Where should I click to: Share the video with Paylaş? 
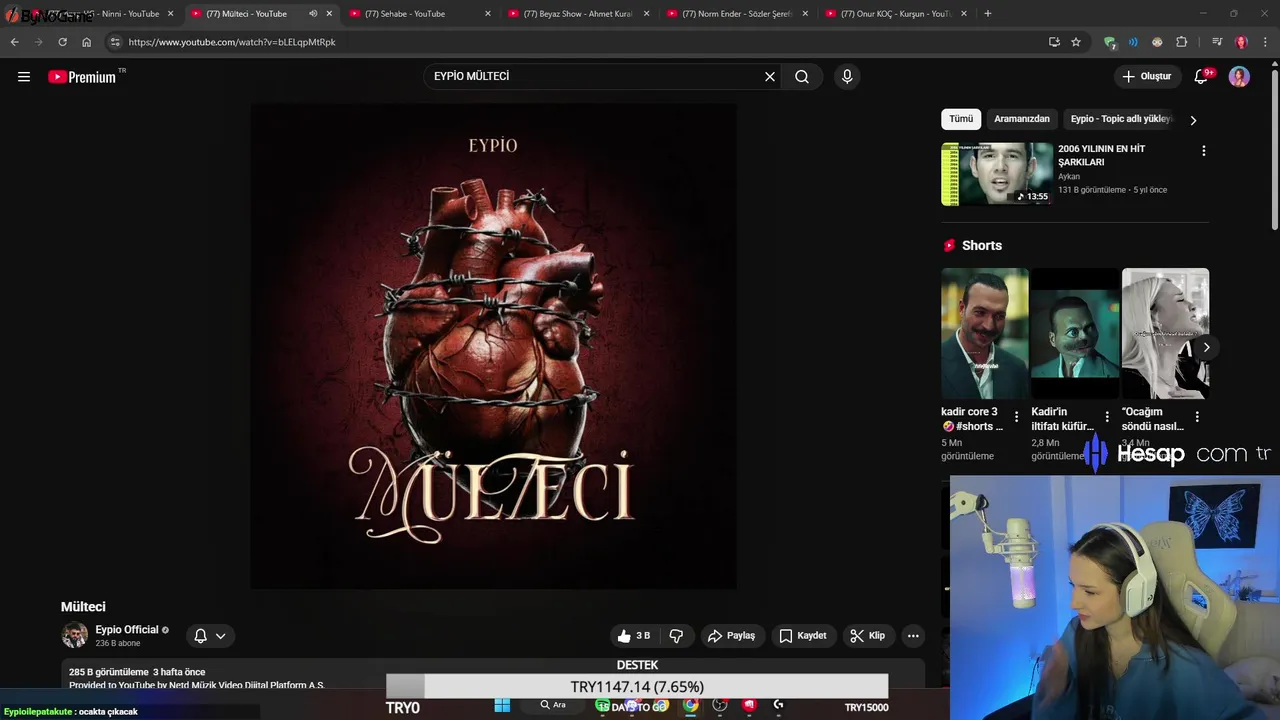(x=731, y=636)
